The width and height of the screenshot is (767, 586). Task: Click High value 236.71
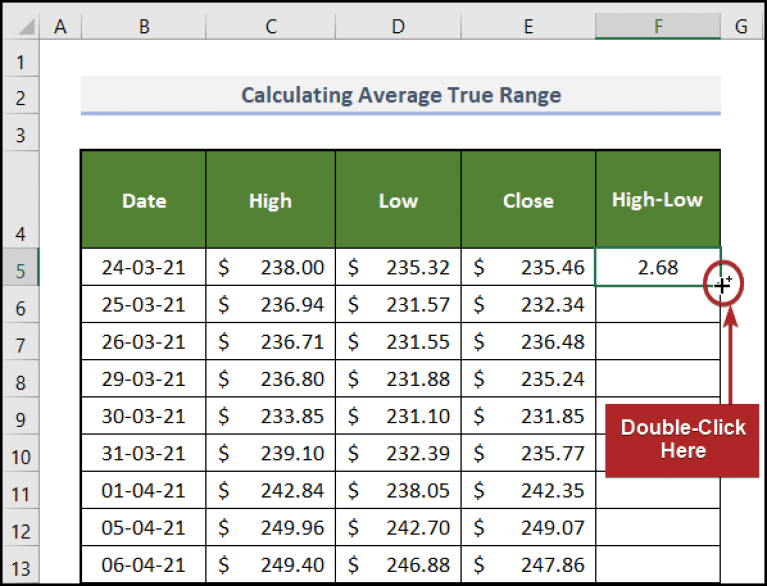271,341
